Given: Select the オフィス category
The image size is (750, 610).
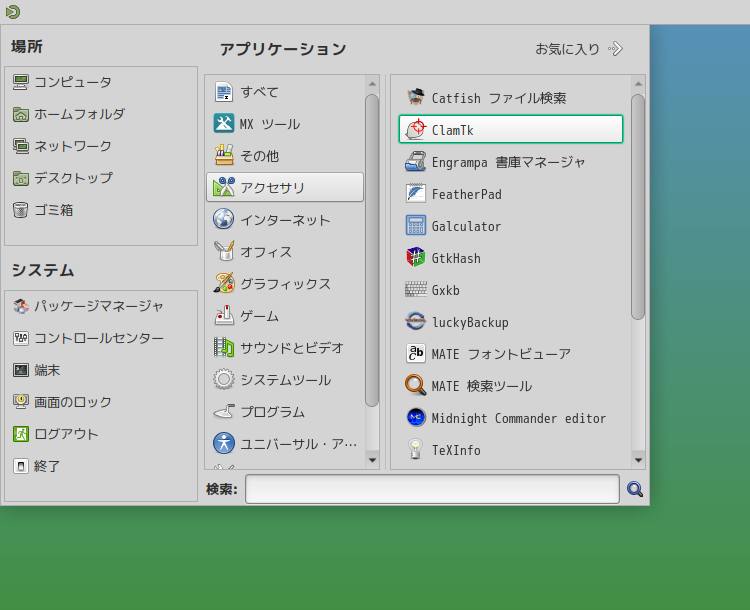Looking at the screenshot, I should click(x=285, y=252).
